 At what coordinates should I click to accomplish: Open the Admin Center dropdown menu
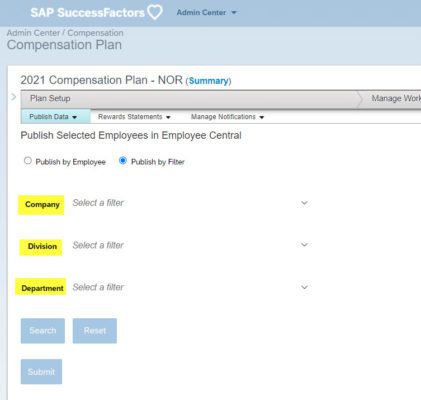click(x=206, y=13)
